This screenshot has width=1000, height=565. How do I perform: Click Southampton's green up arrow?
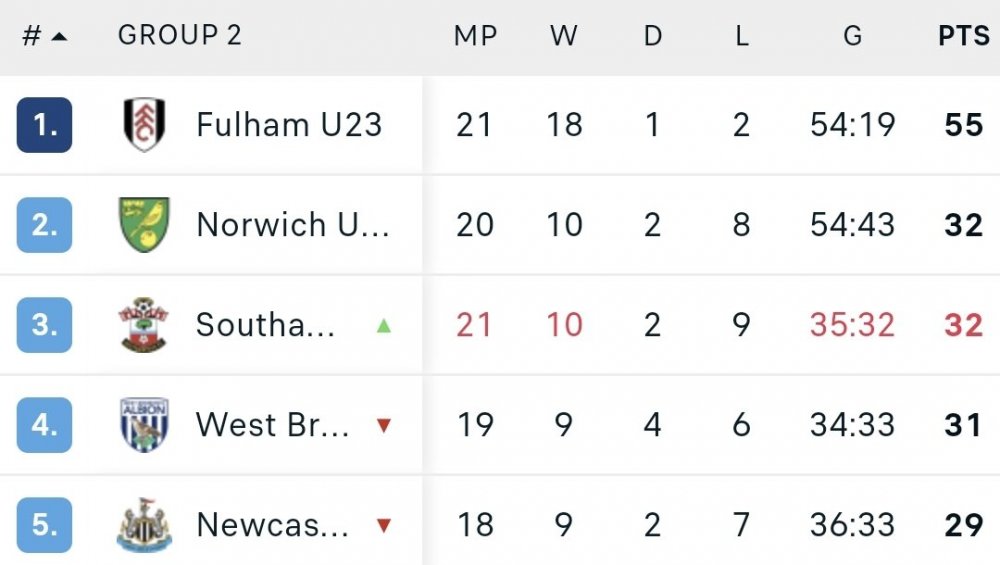point(383,325)
